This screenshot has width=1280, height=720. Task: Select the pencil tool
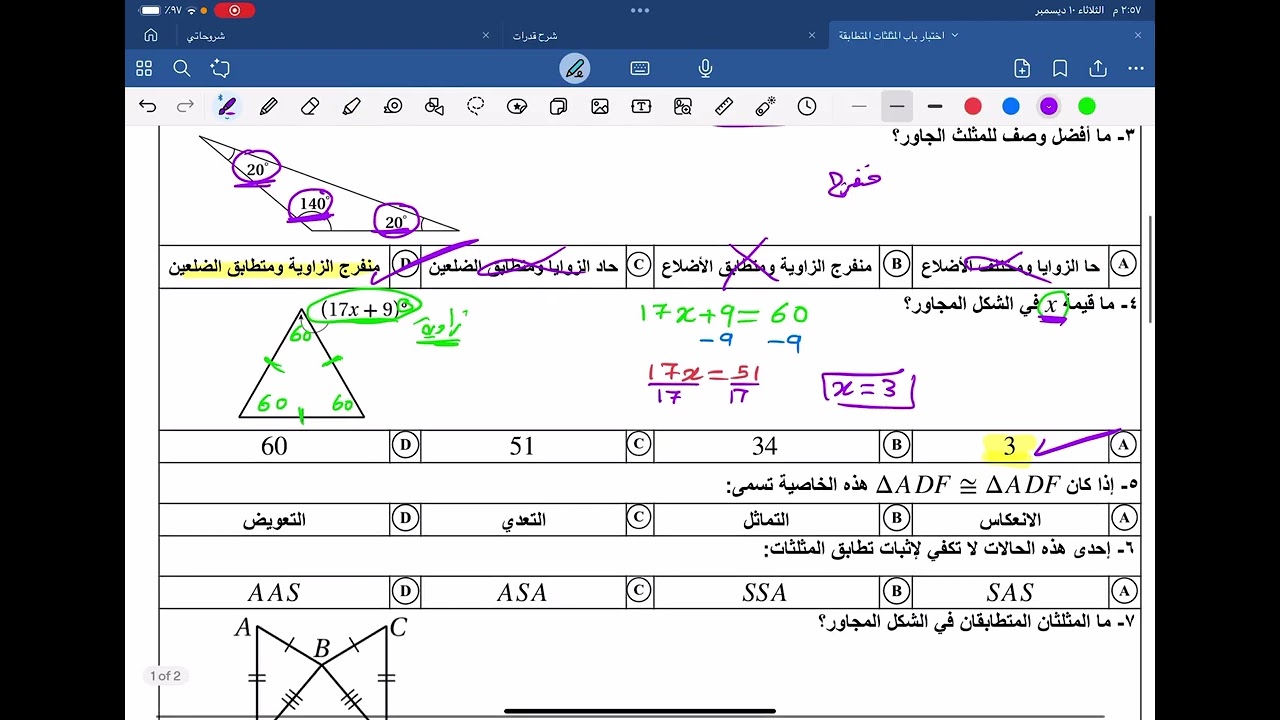coord(268,106)
